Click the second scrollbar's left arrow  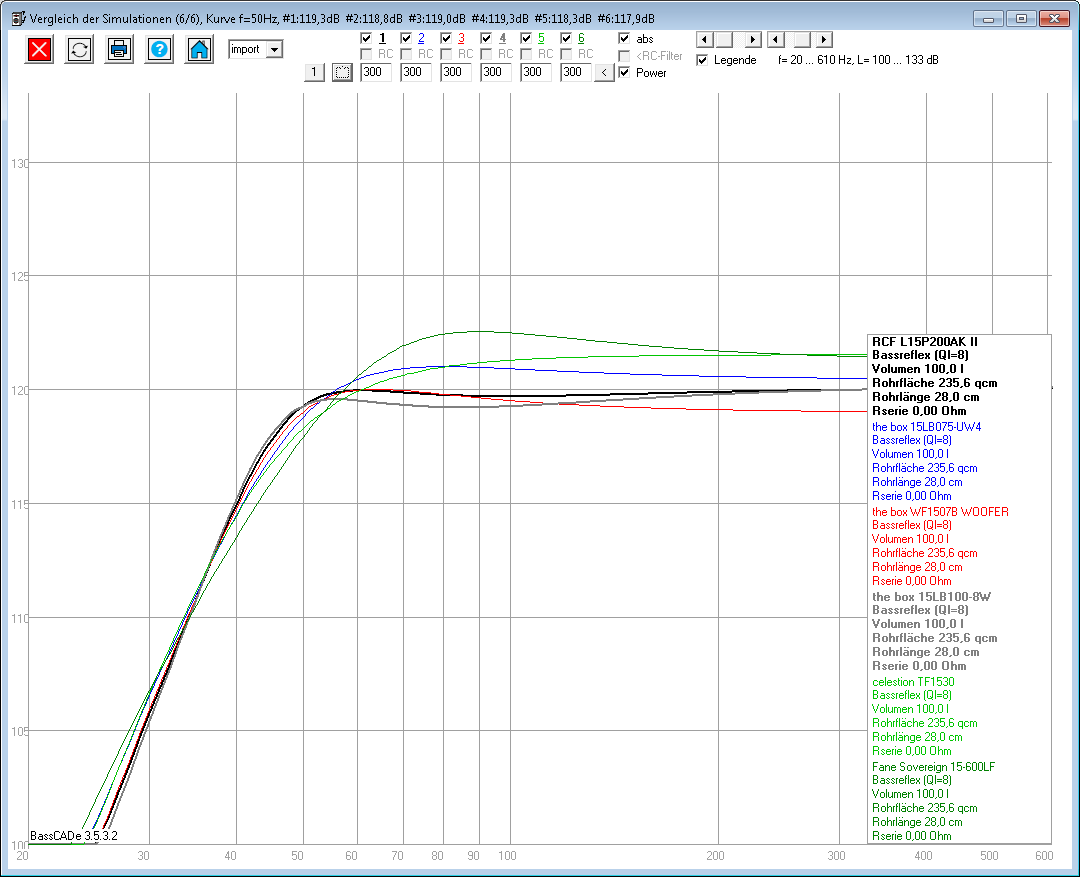coord(776,40)
